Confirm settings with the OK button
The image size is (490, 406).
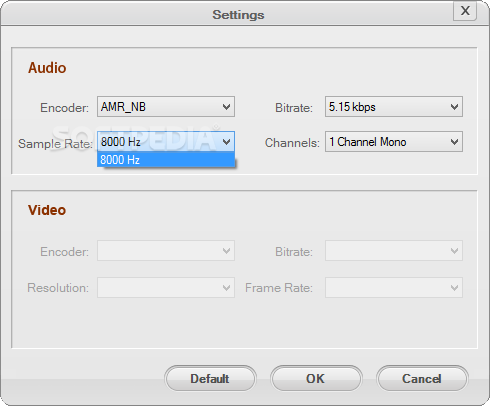click(316, 379)
